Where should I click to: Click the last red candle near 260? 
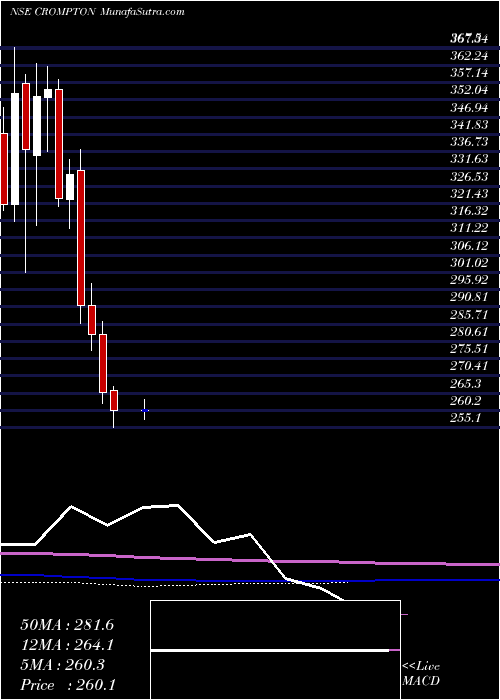click(114, 400)
